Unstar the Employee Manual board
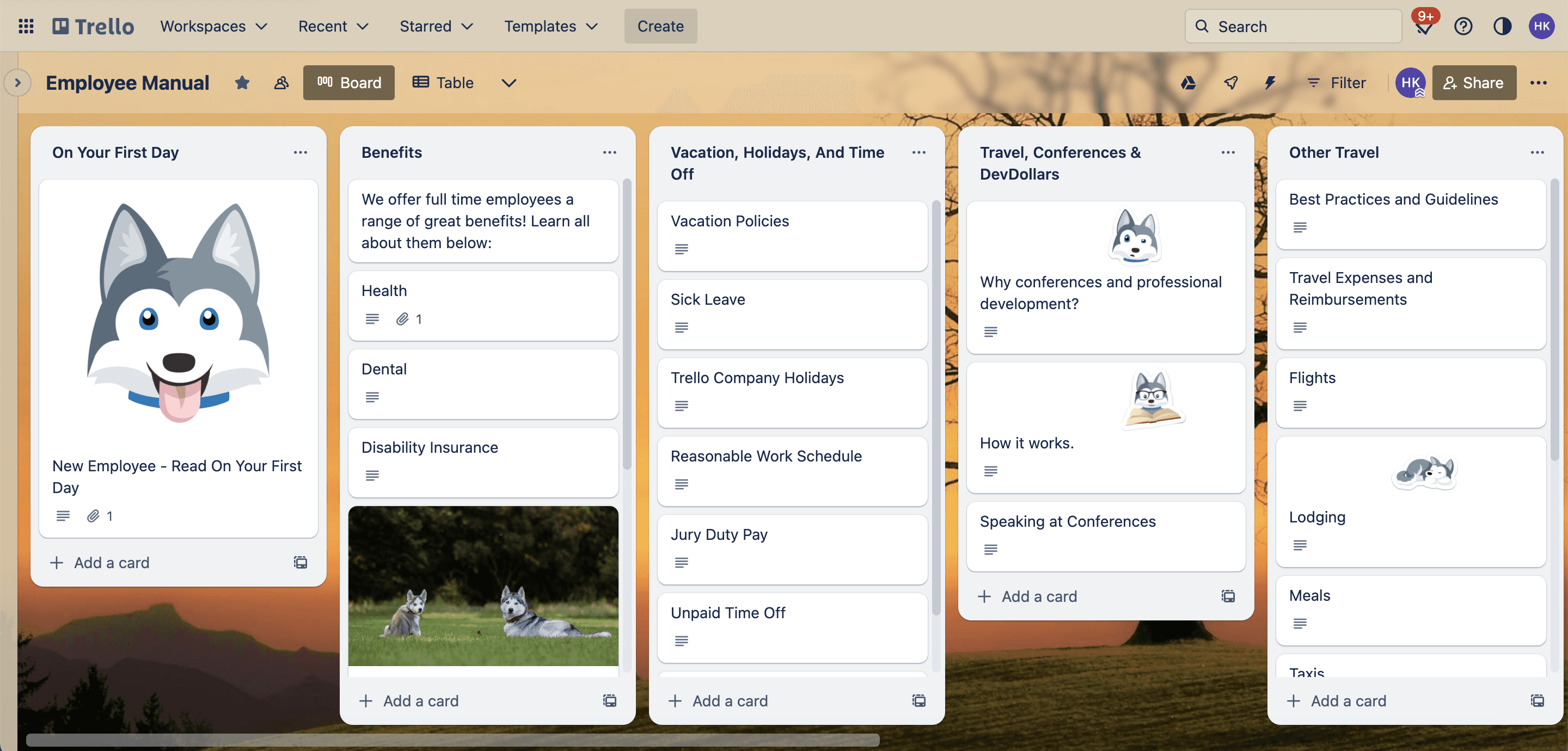The height and width of the screenshot is (751, 1568). (x=242, y=83)
